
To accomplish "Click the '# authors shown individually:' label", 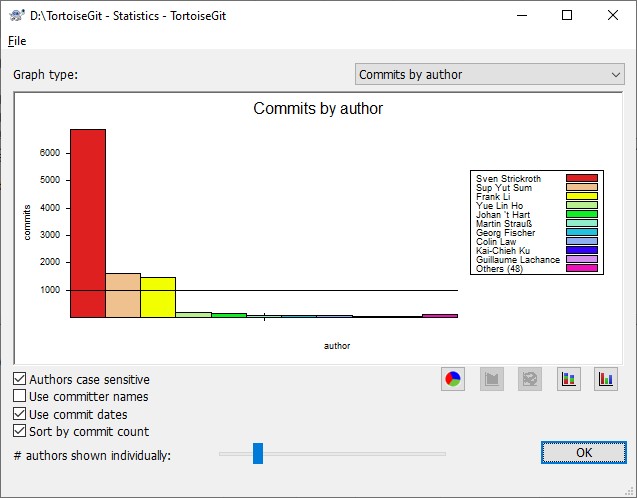I will tap(92, 456).
